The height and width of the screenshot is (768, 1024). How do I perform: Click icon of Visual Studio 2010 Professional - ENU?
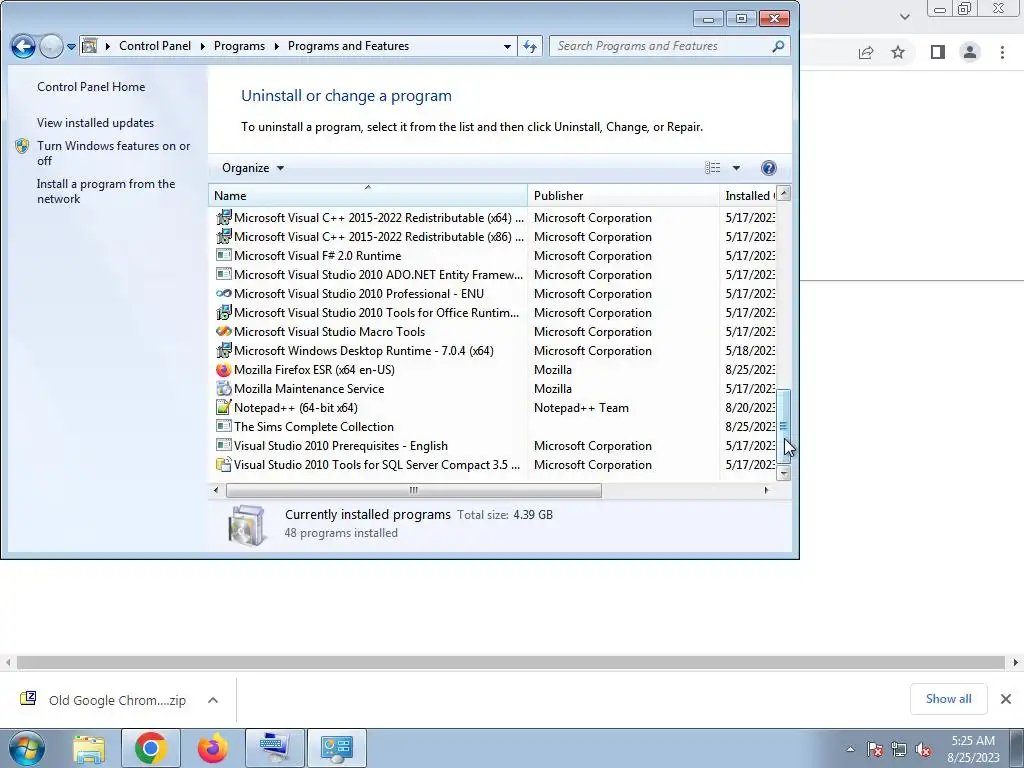pos(223,293)
